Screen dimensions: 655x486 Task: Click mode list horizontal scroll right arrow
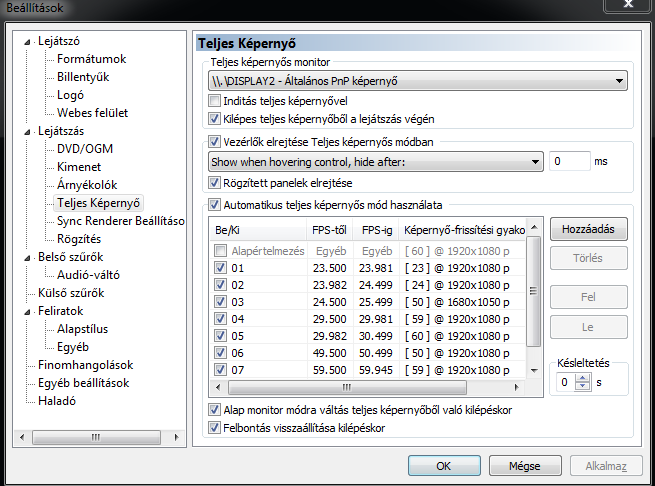pos(516,387)
